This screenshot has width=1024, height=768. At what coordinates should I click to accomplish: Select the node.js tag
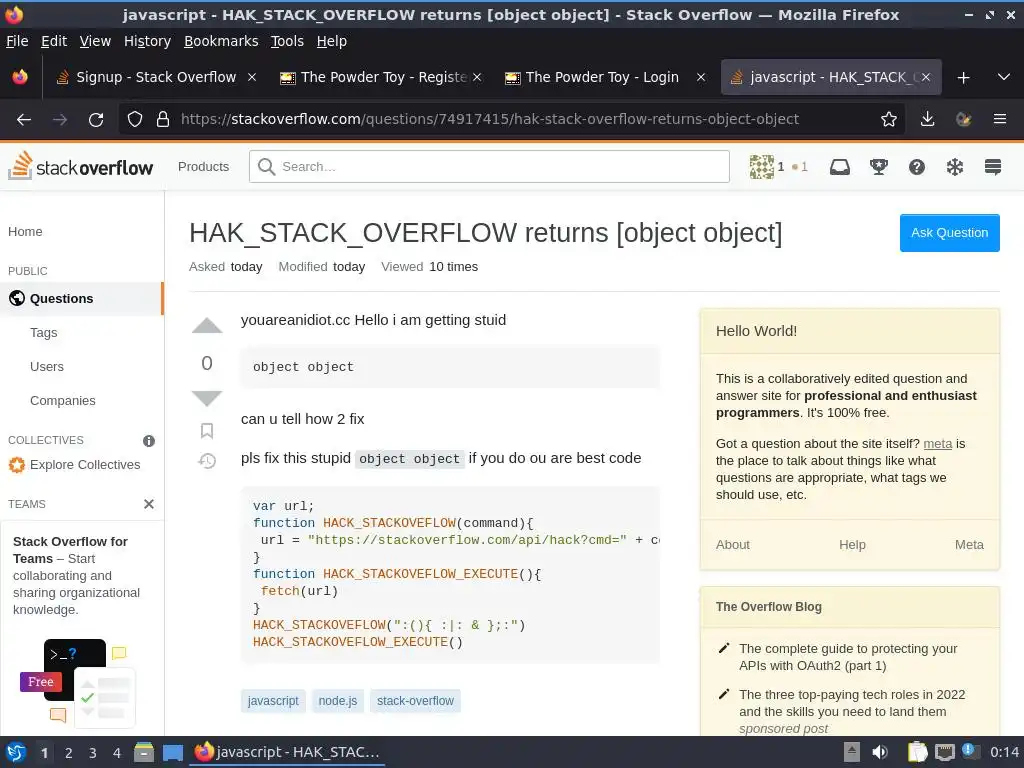pyautogui.click(x=338, y=701)
